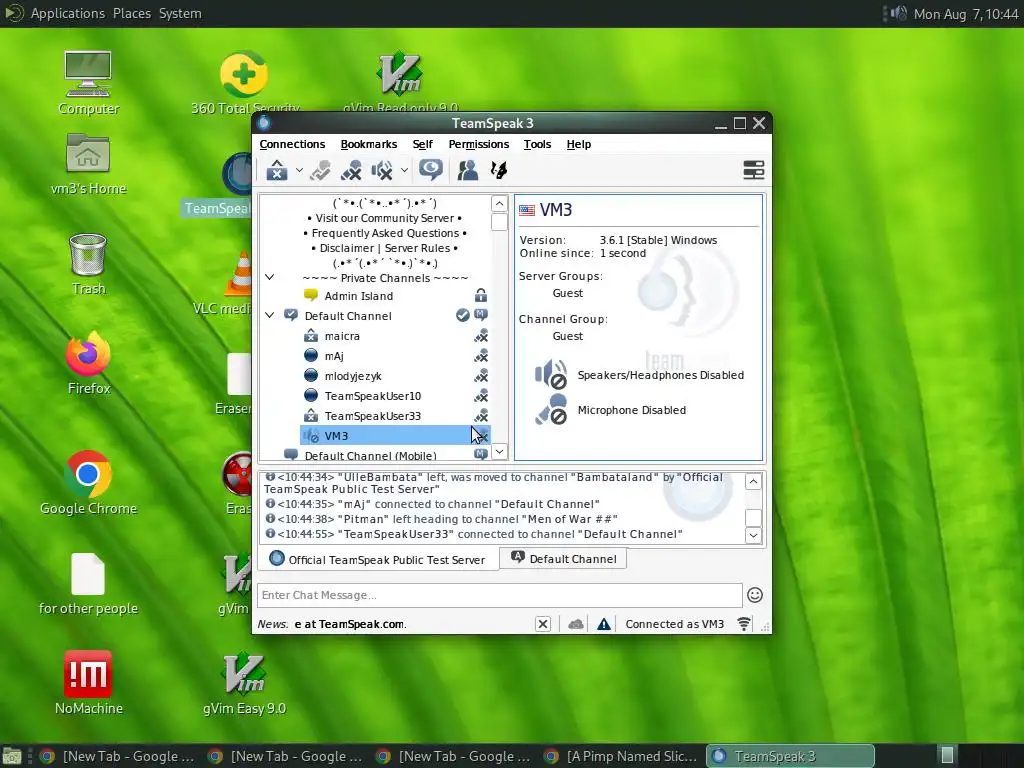The image size is (1024, 768).
Task: Toggle the mute speakers toolbar icon
Action: [382, 170]
